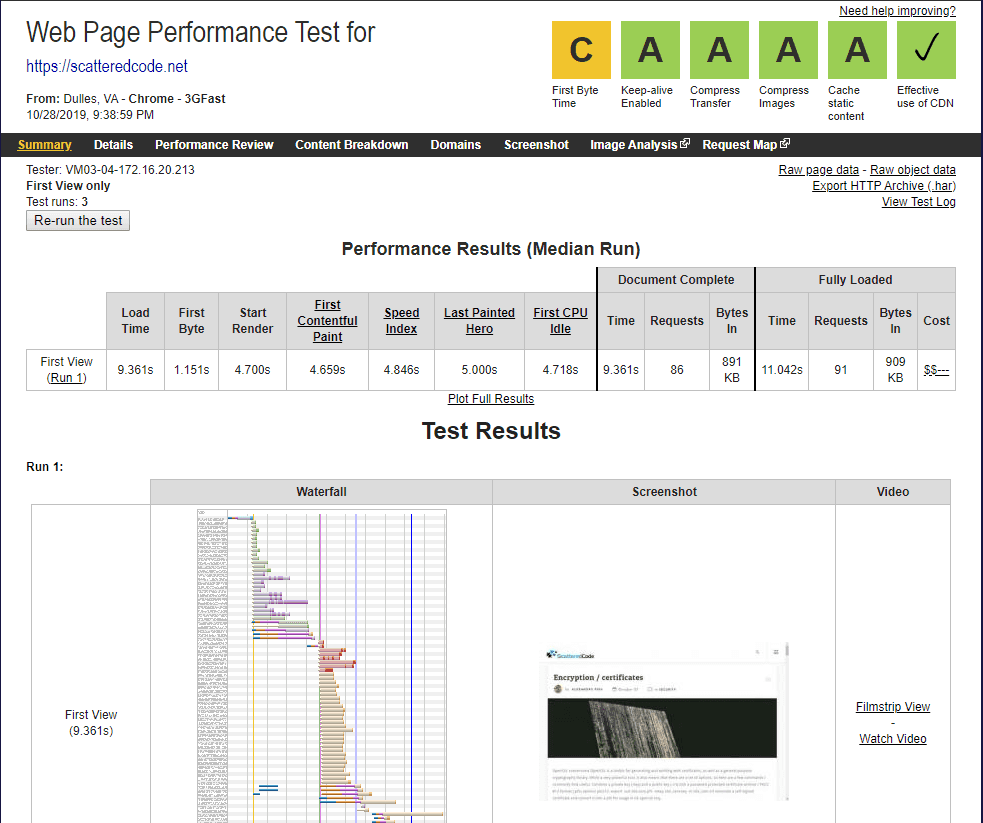The image size is (983, 823).
Task: Open the Compress Images A grade details
Action: coord(788,49)
